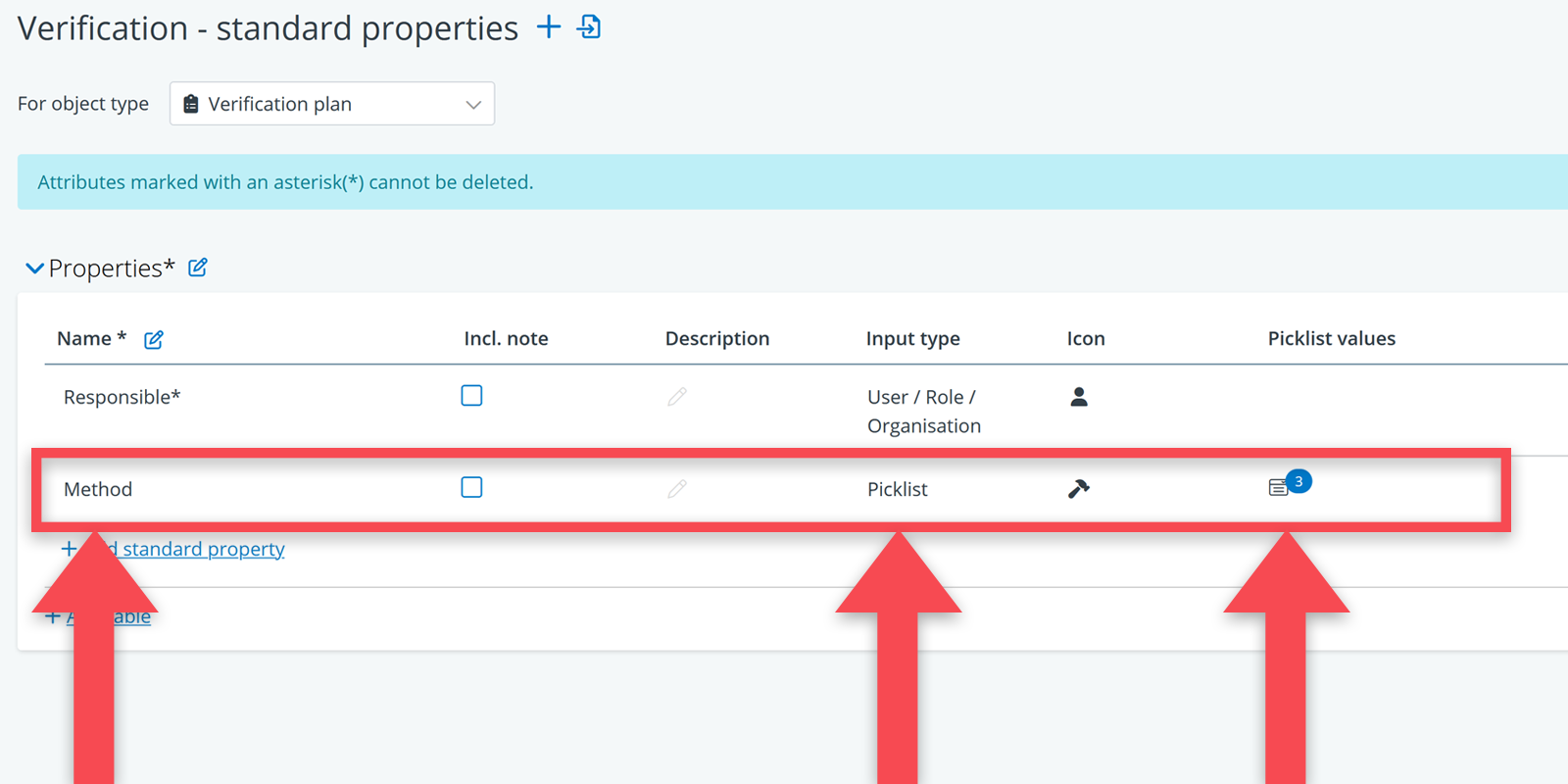Click the person icon in Responsible row
The height and width of the screenshot is (784, 1568).
[x=1079, y=397]
